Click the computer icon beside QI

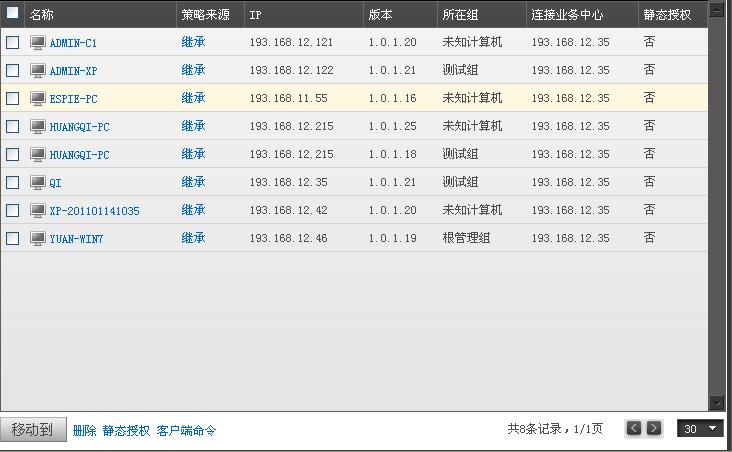coord(38,183)
